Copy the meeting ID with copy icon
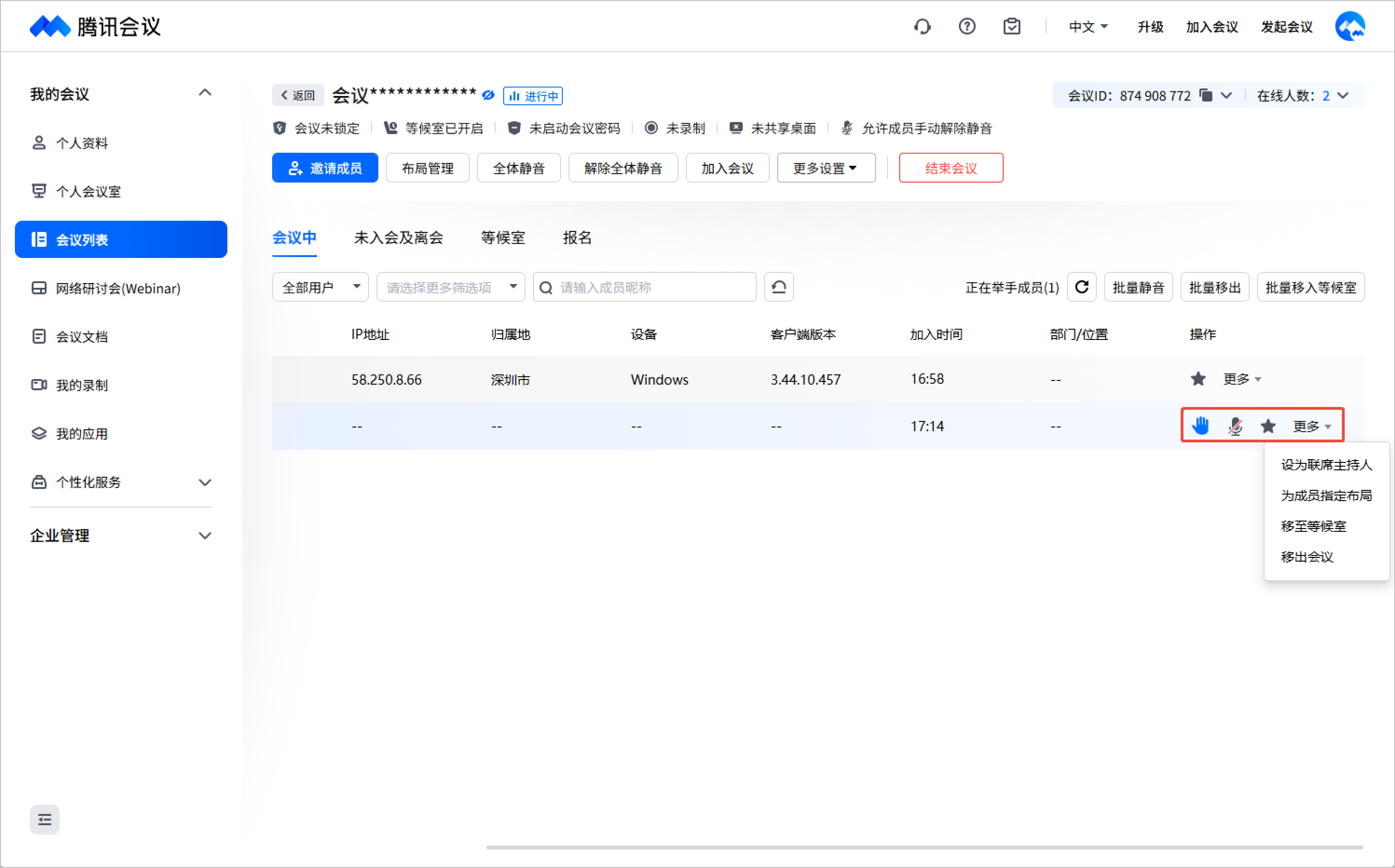This screenshot has height=868, width=1395. 1206,95
